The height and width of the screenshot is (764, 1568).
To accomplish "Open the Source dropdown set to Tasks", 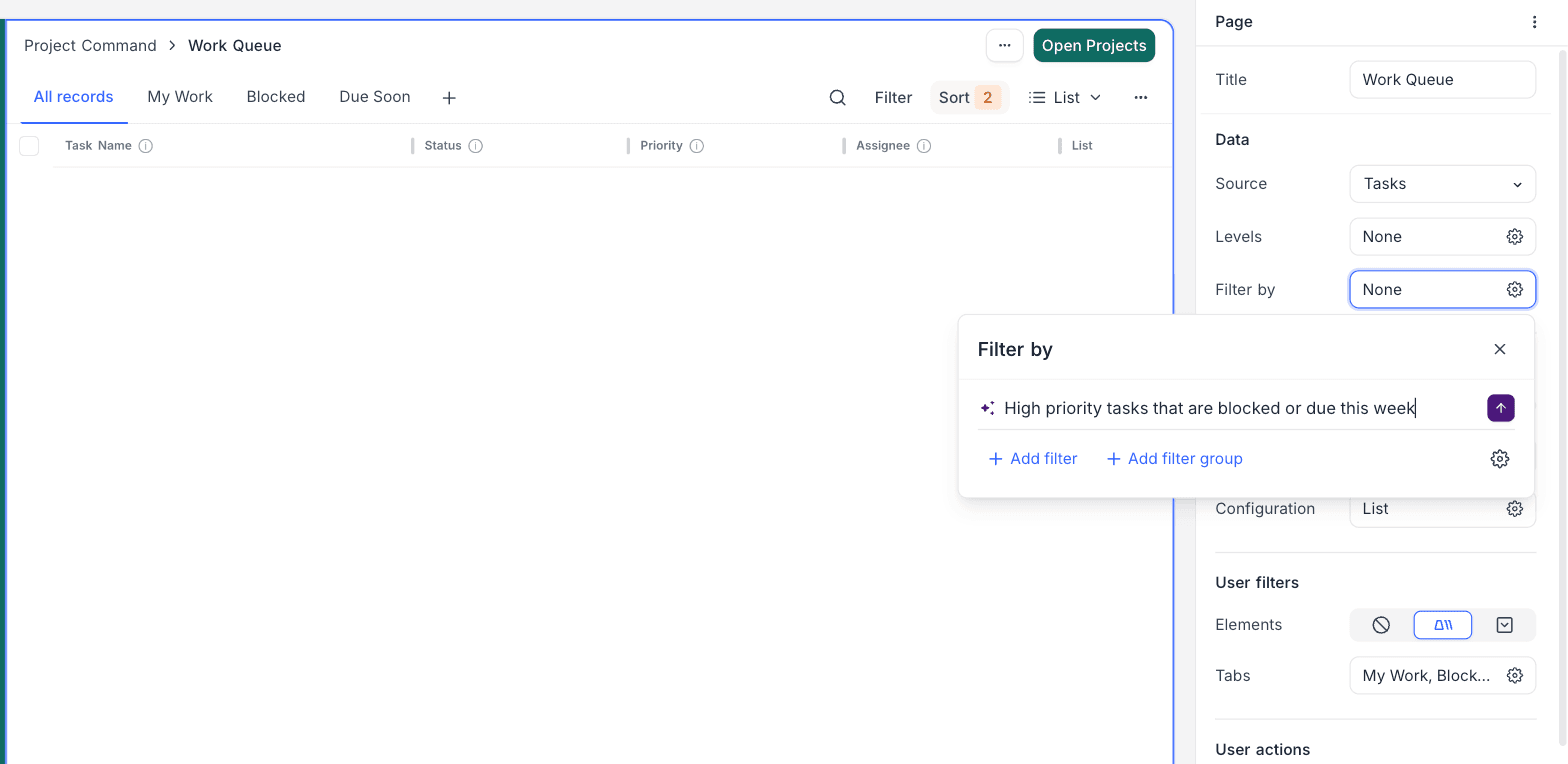I will point(1442,184).
